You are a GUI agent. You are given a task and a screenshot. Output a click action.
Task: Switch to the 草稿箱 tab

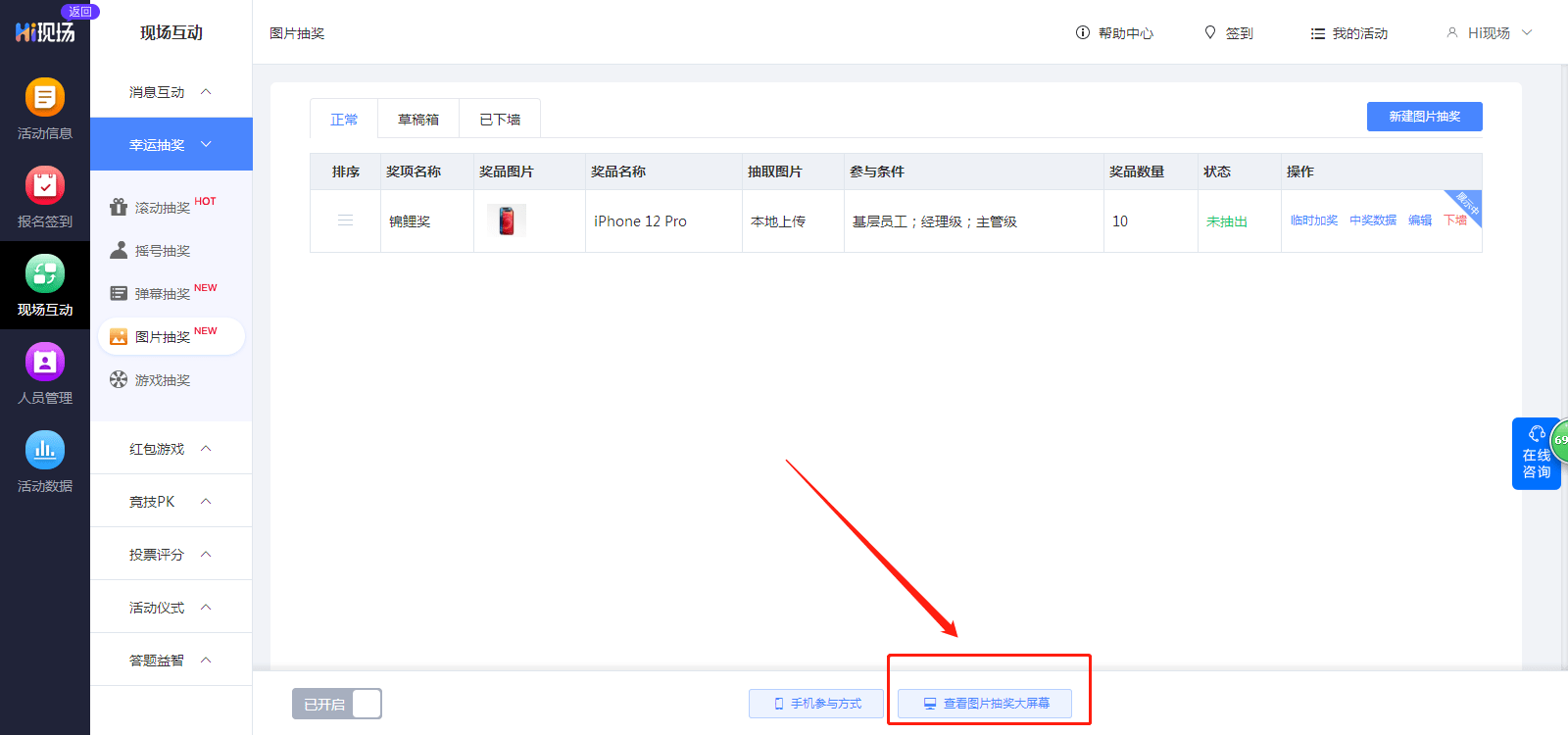click(x=418, y=119)
